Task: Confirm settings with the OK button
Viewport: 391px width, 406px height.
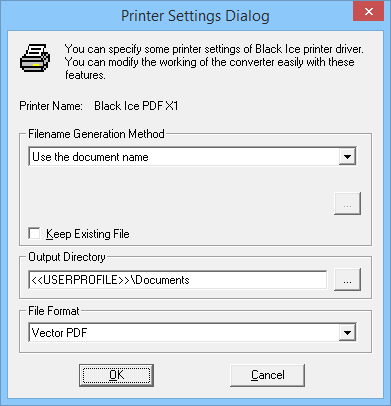Action: point(116,375)
